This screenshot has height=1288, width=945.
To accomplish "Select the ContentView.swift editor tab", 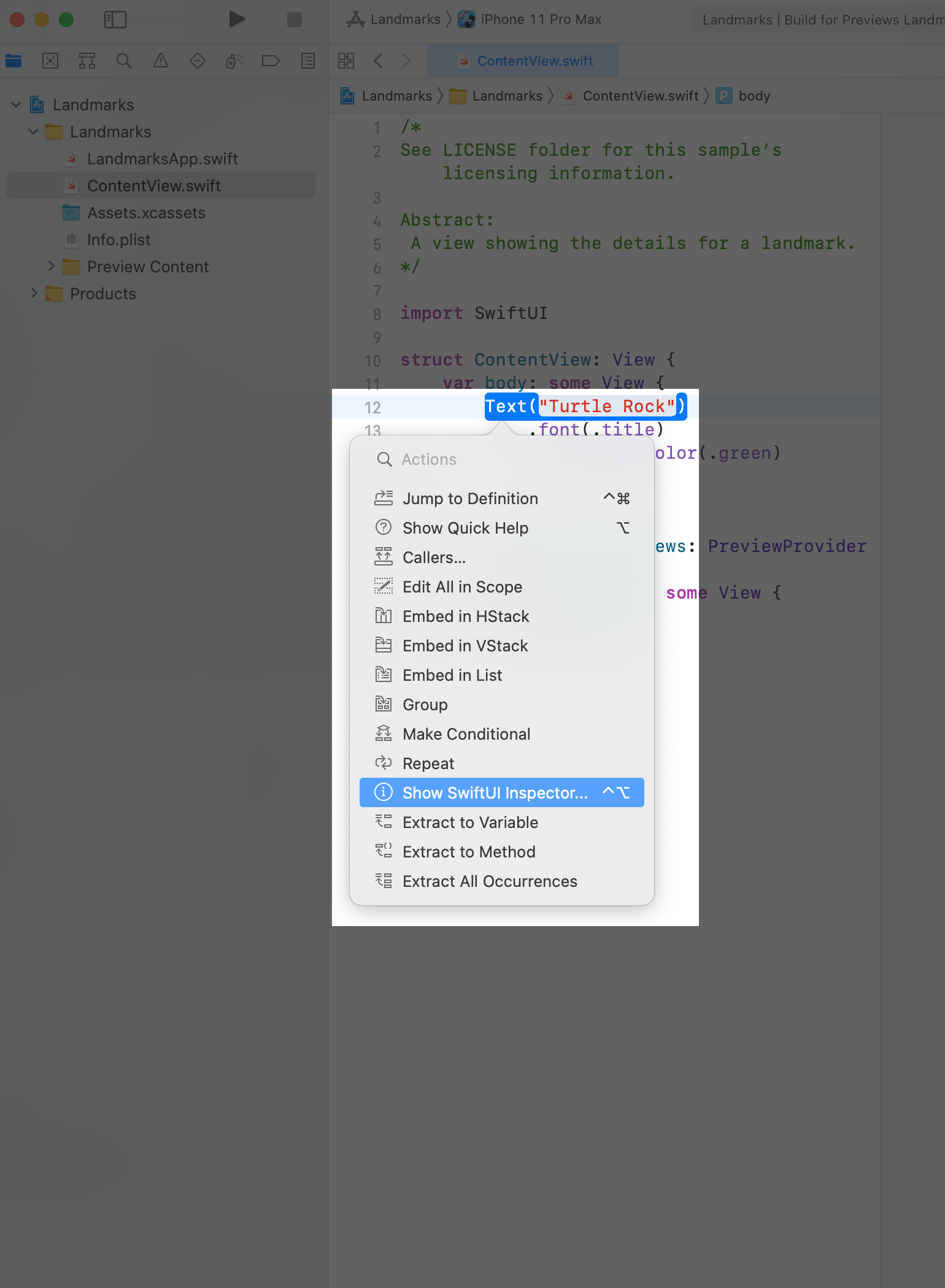I will coord(523,61).
